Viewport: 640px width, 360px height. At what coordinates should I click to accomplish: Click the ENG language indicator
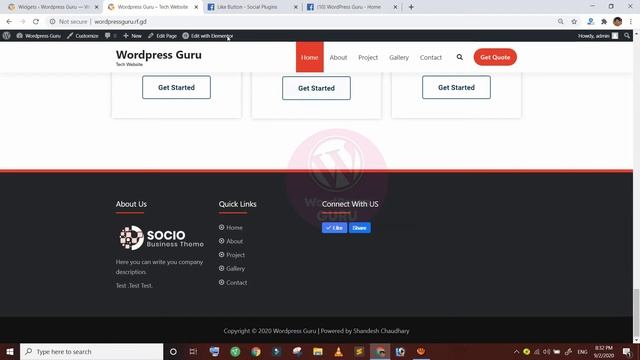pos(582,352)
